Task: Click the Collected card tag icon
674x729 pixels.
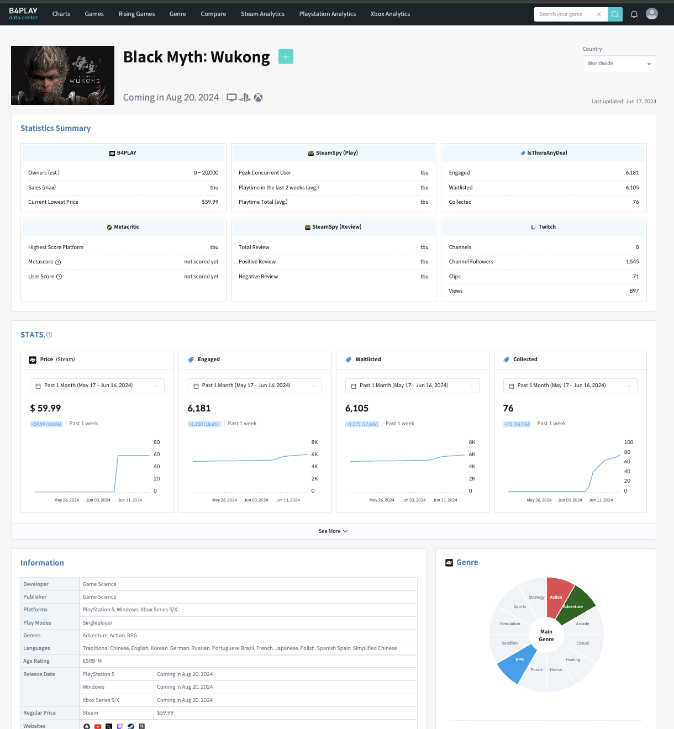Action: (x=507, y=360)
